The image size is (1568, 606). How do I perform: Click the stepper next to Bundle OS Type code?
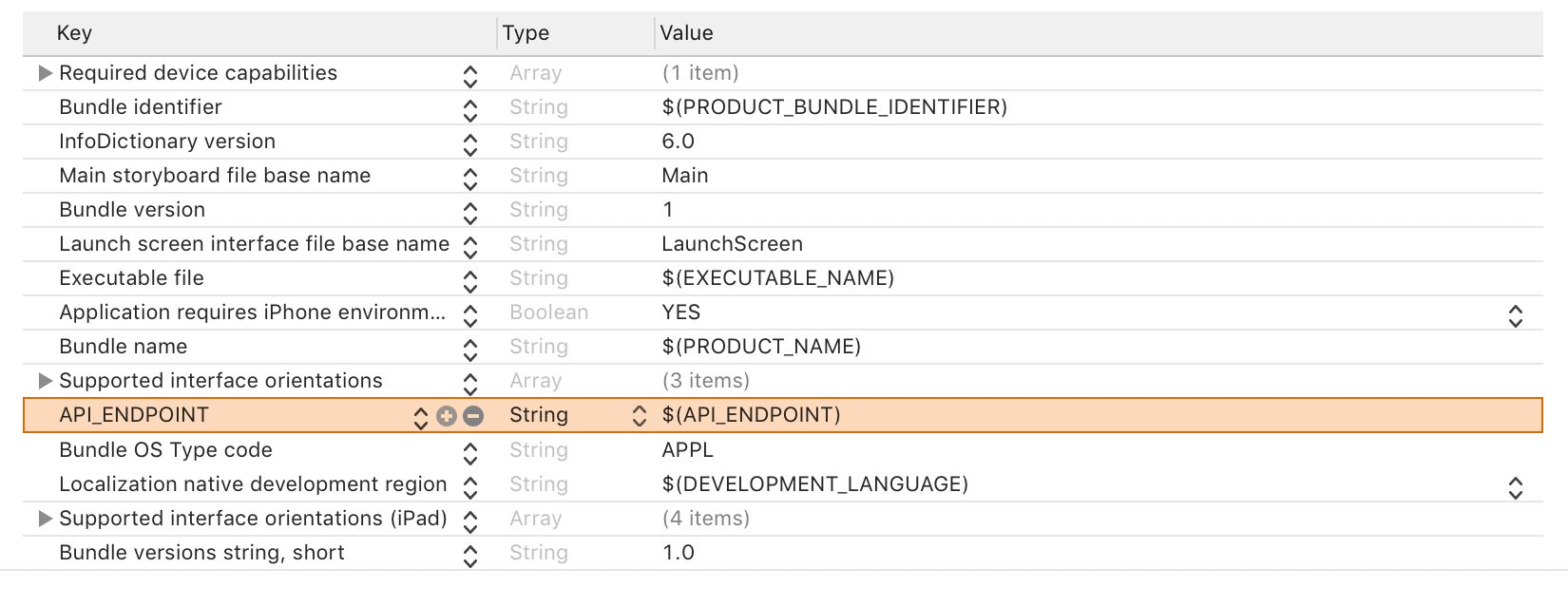[469, 449]
